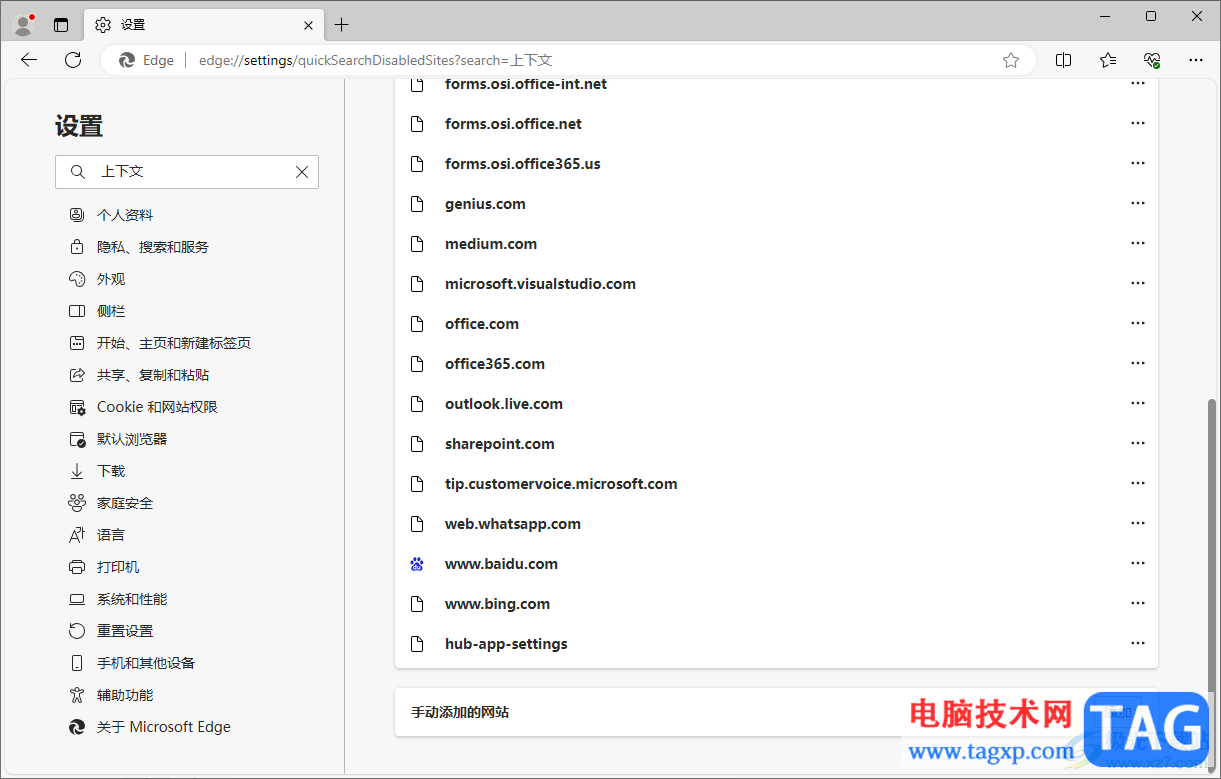Open more options for medium.com
The height and width of the screenshot is (779, 1221).
(1137, 243)
